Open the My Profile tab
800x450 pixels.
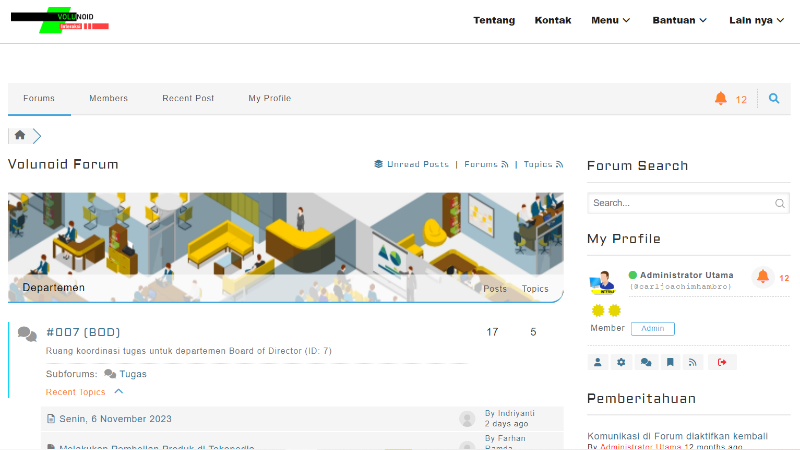click(x=269, y=99)
